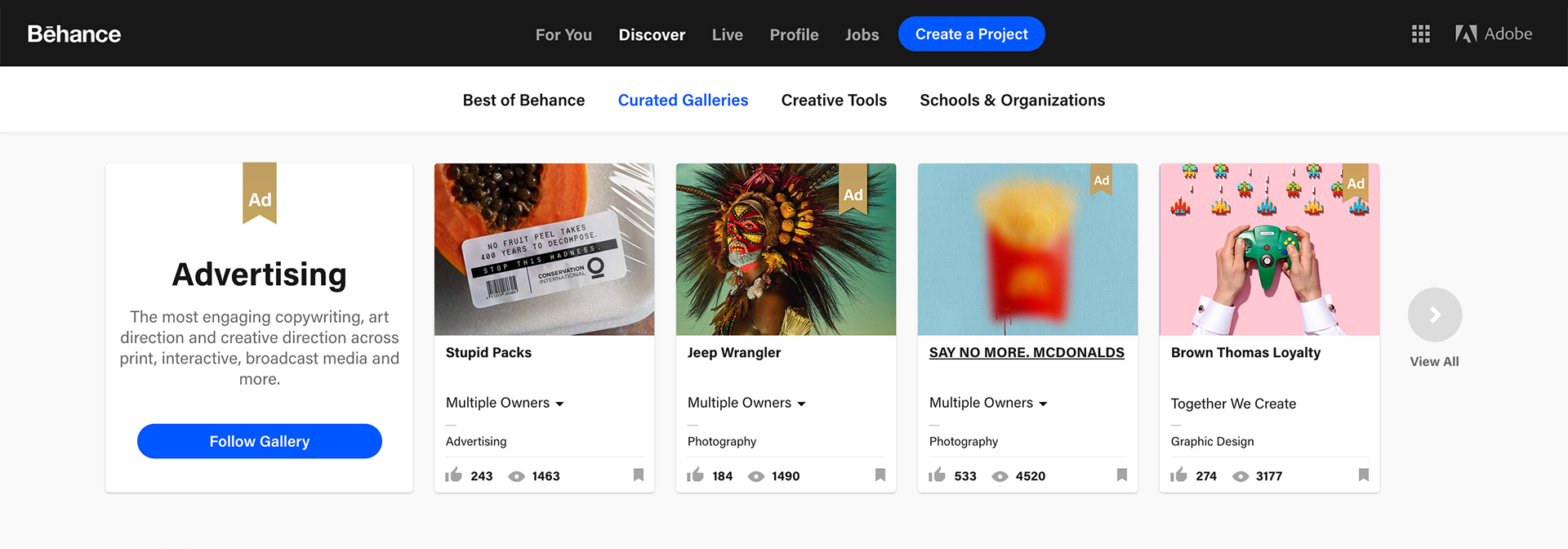The image size is (1568, 549).
Task: Like the Jeep Wrangler project
Action: tap(696, 475)
